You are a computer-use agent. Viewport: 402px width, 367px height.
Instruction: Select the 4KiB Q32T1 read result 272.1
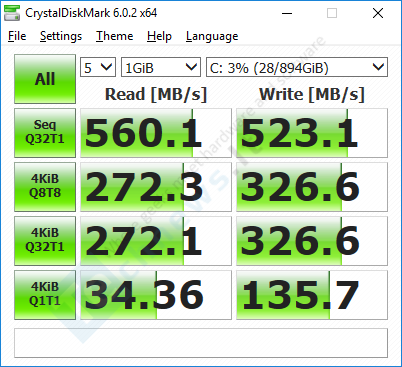(x=156, y=241)
